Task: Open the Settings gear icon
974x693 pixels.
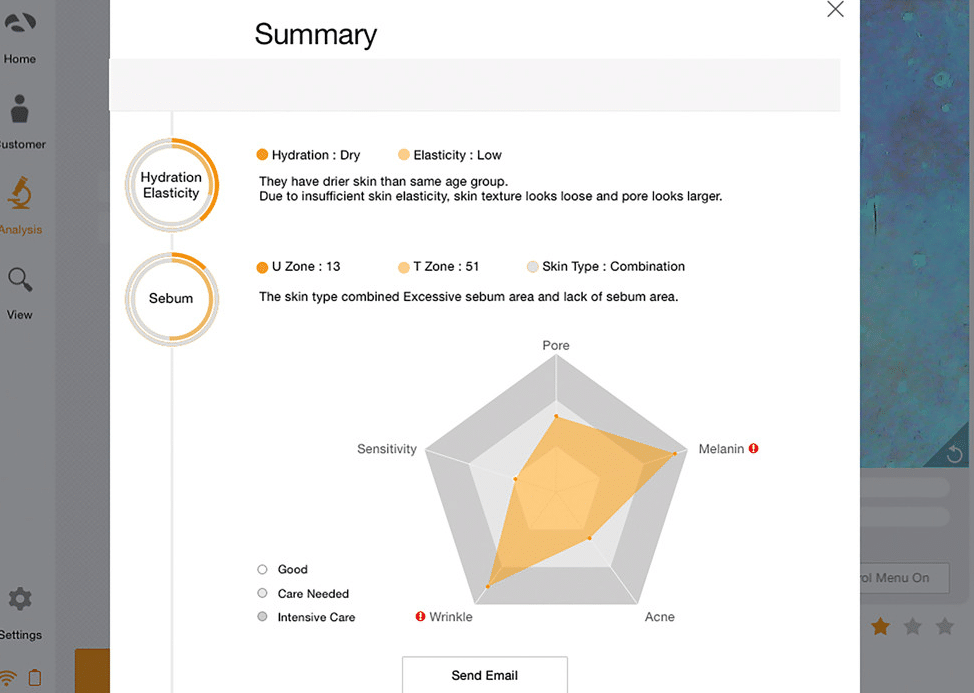Action: [20, 600]
